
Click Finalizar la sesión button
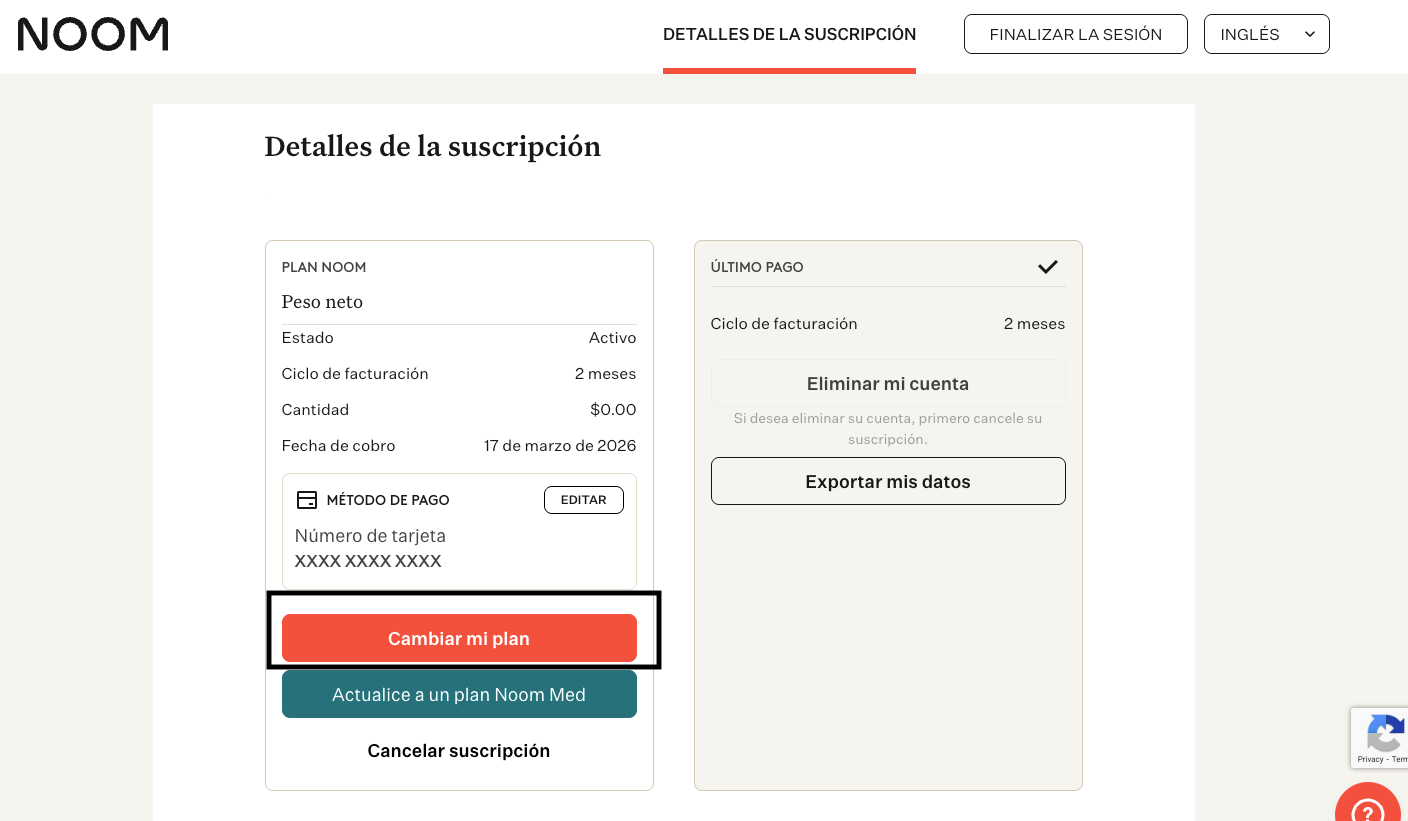1075,34
